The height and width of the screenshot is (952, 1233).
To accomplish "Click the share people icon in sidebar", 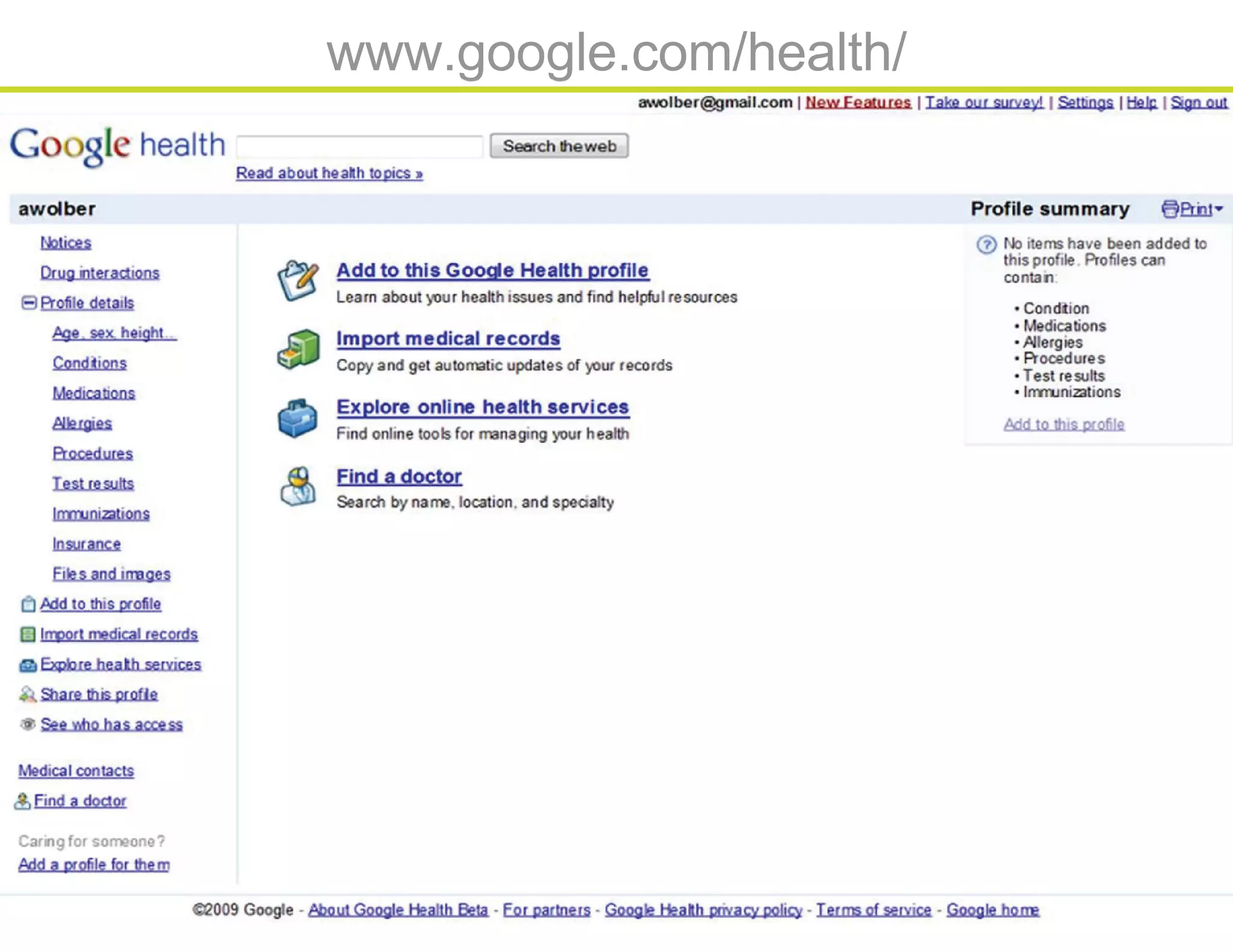I will tap(28, 694).
